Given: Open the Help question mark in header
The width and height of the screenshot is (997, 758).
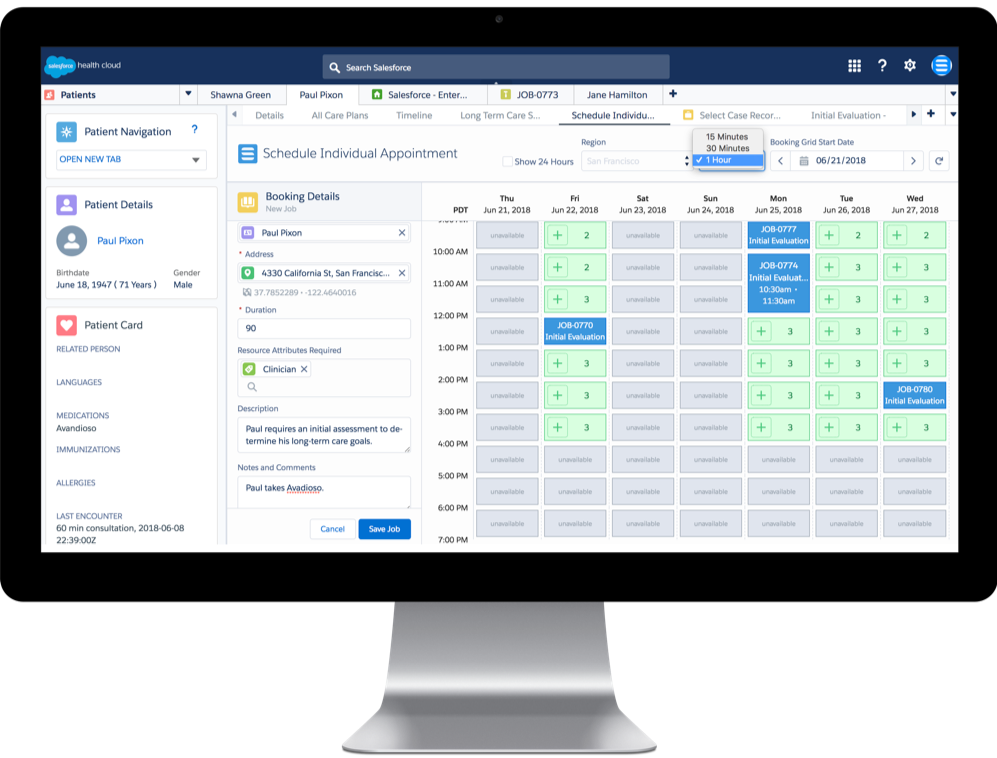Looking at the screenshot, I should click(882, 65).
